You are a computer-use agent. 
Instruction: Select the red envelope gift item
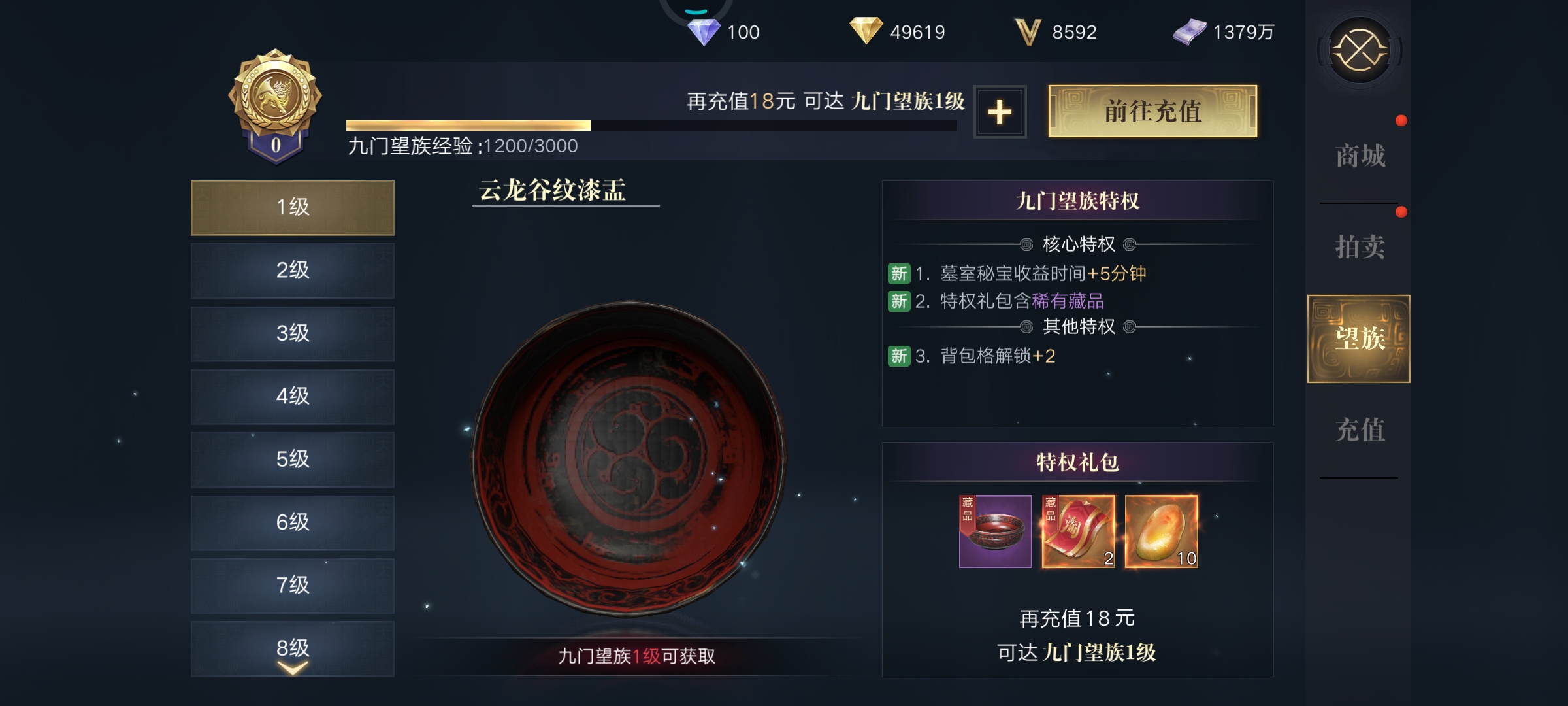click(1078, 531)
